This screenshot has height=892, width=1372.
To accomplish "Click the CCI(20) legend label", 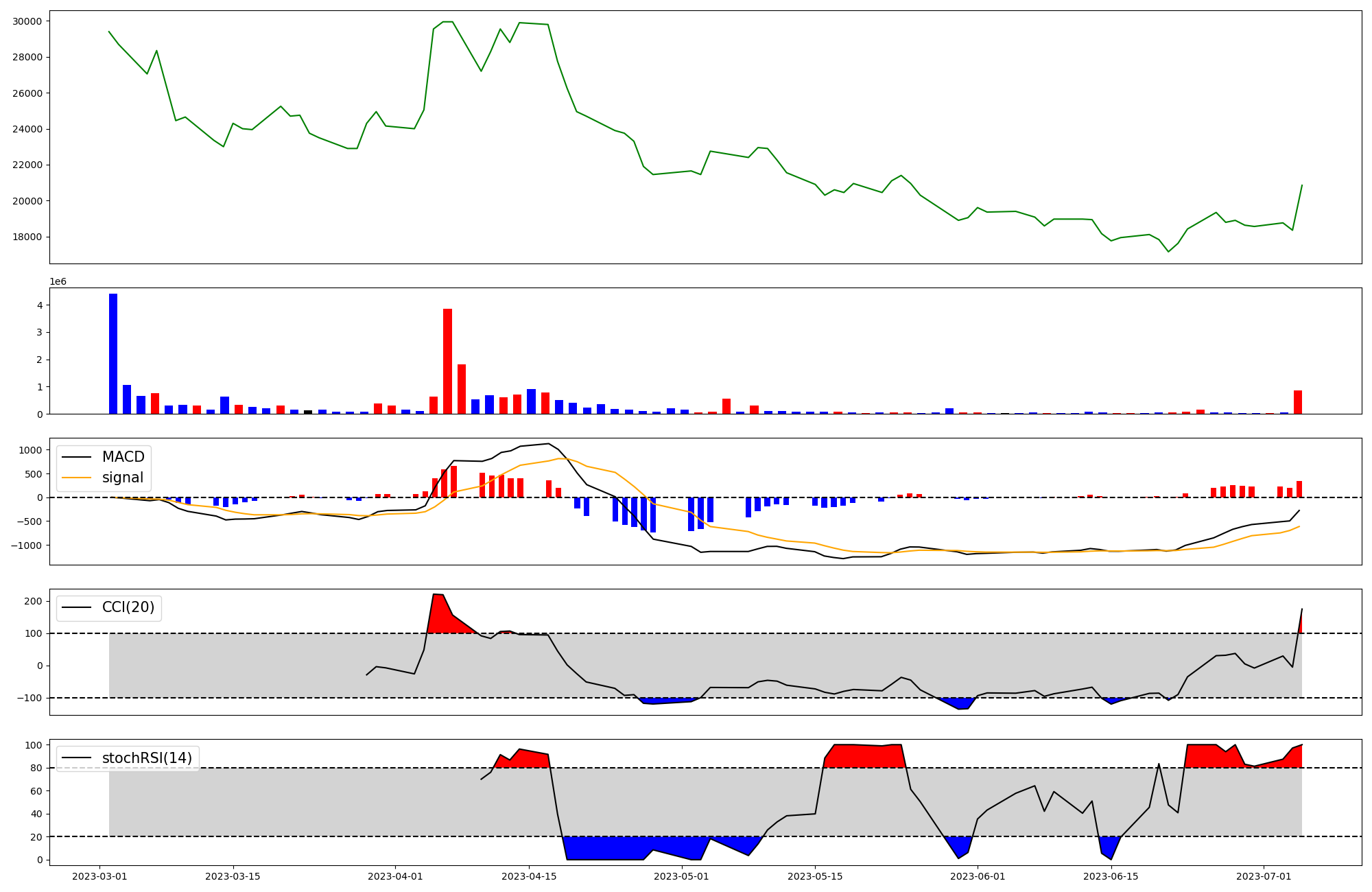I will tap(128, 607).
